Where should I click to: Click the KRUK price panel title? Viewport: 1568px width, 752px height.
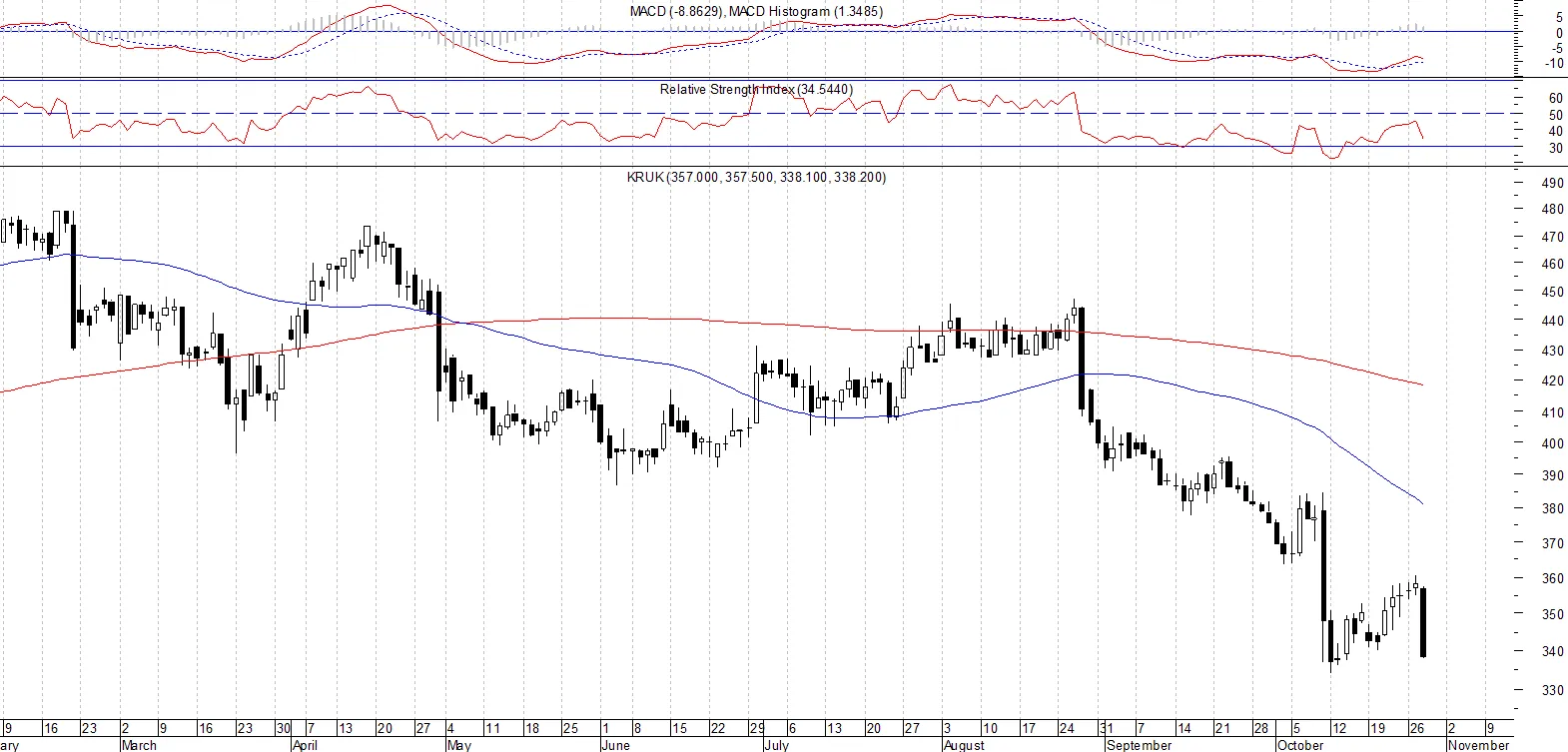point(756,178)
